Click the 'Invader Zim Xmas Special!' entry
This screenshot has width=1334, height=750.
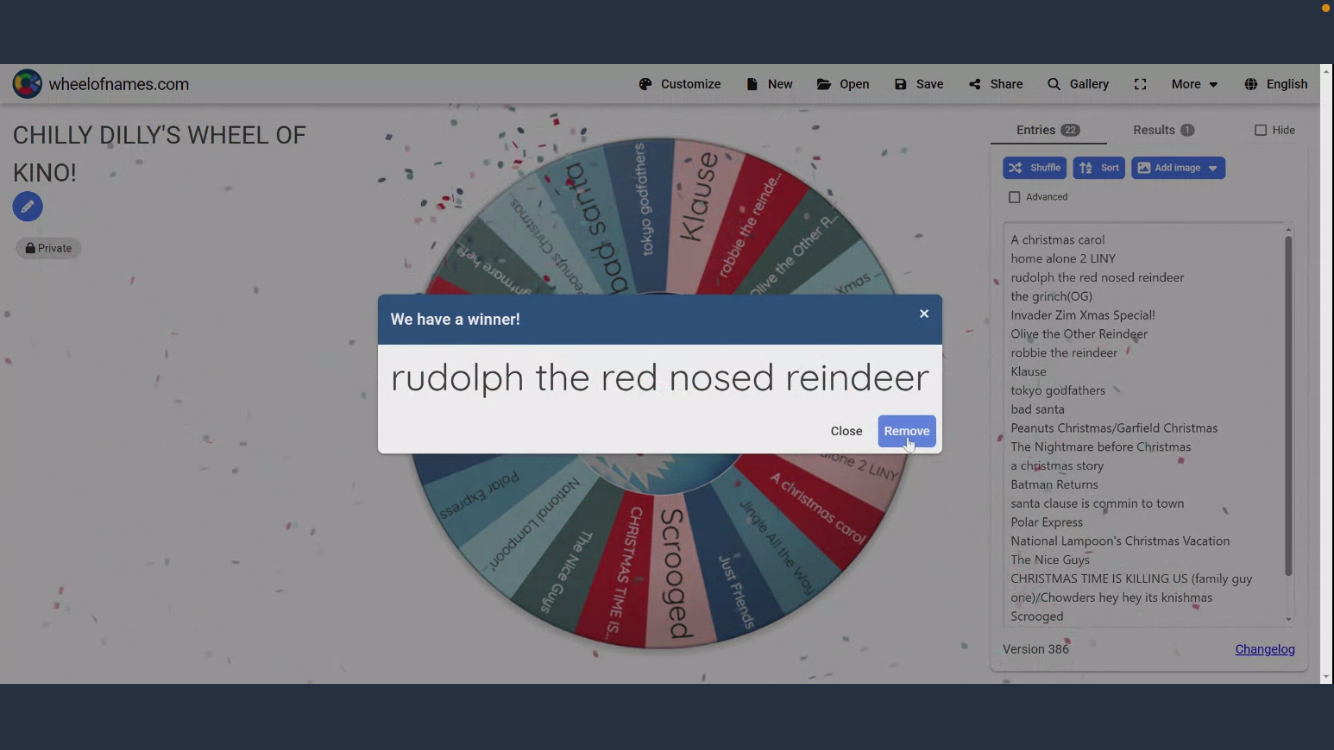[x=1082, y=315]
